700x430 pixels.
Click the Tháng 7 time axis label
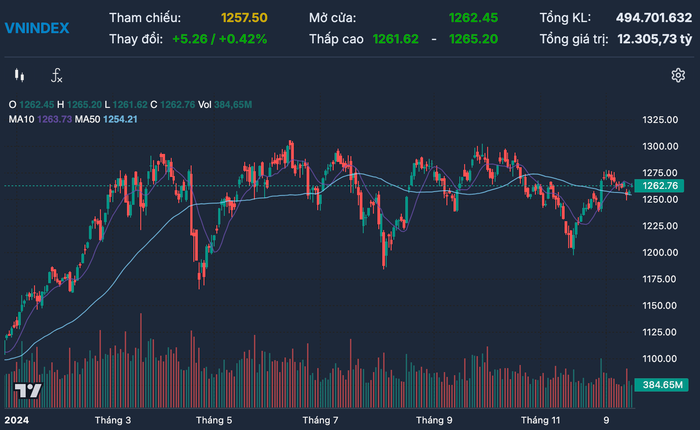click(321, 420)
